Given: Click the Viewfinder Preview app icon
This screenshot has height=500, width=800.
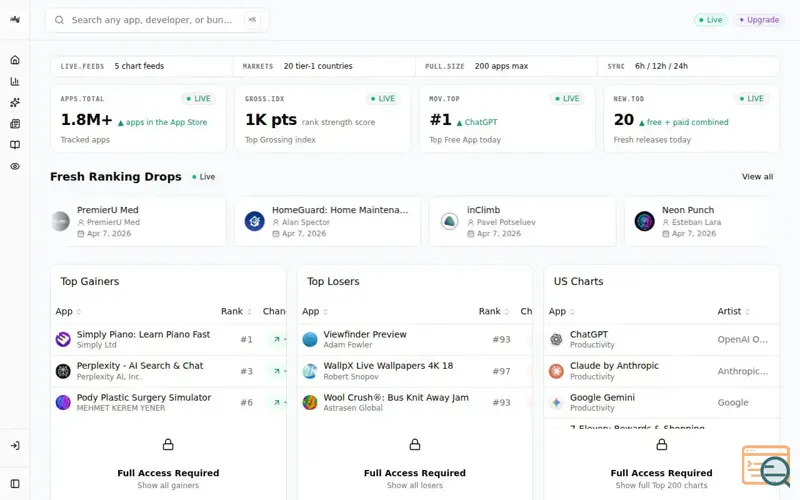Looking at the screenshot, I should (x=310, y=339).
